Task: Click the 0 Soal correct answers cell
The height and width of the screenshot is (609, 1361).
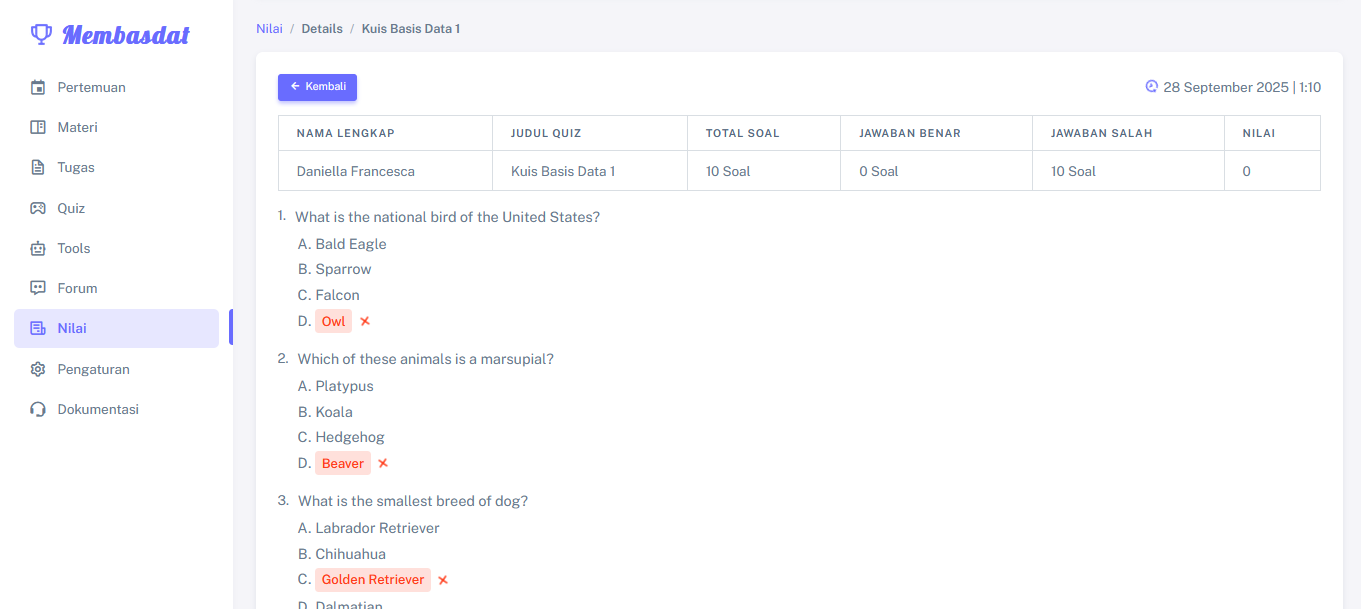Action: point(936,171)
